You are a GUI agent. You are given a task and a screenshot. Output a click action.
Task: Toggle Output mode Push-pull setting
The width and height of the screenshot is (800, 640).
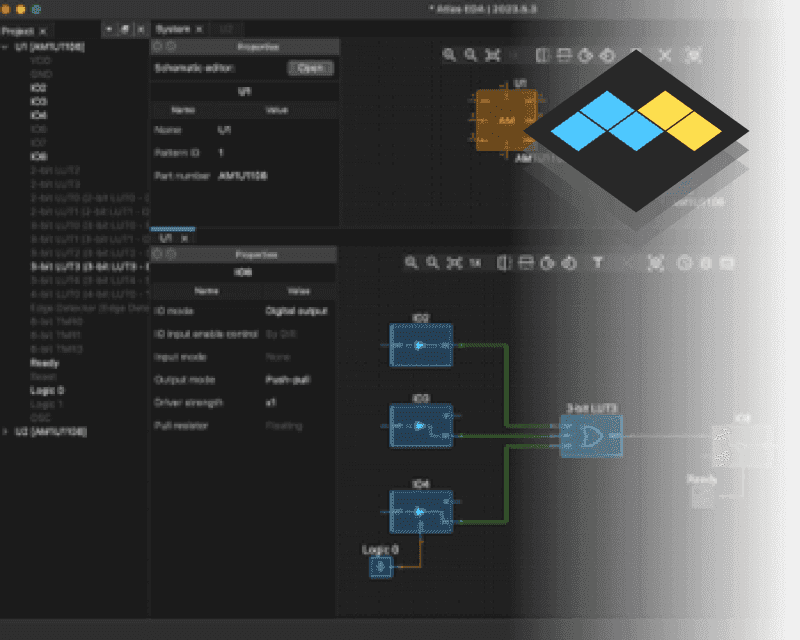[x=287, y=380]
